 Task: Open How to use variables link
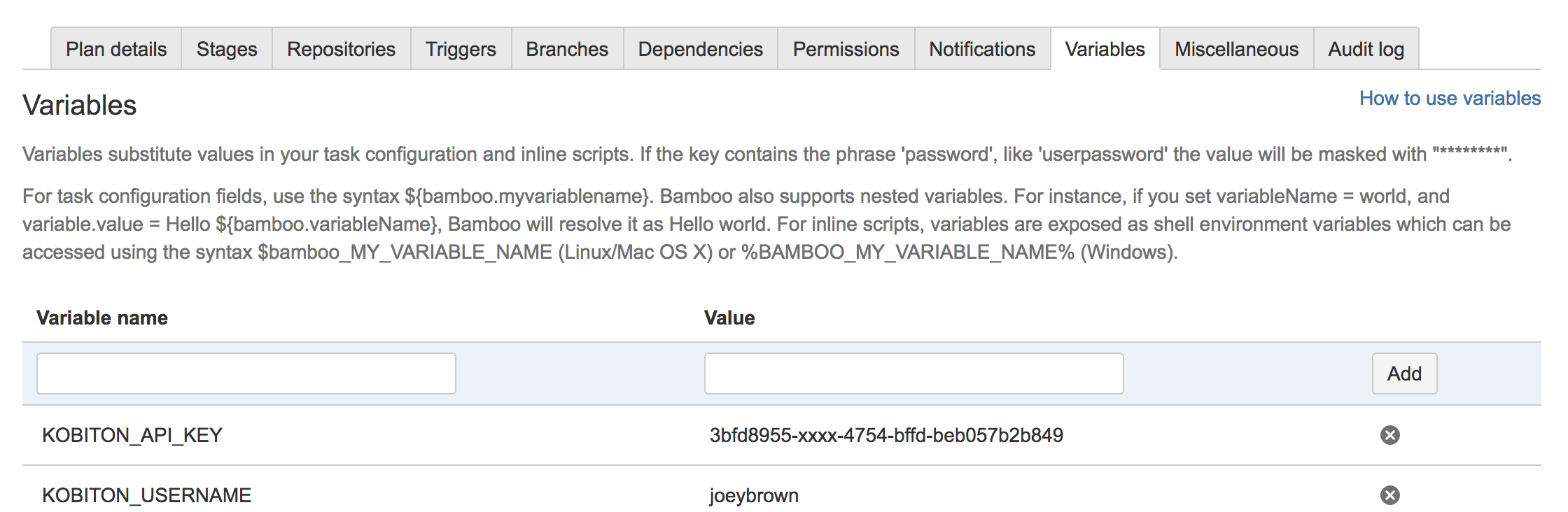(x=1450, y=98)
